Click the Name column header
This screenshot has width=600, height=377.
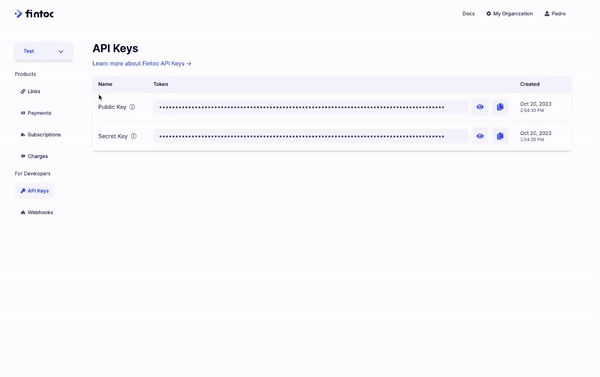point(105,84)
